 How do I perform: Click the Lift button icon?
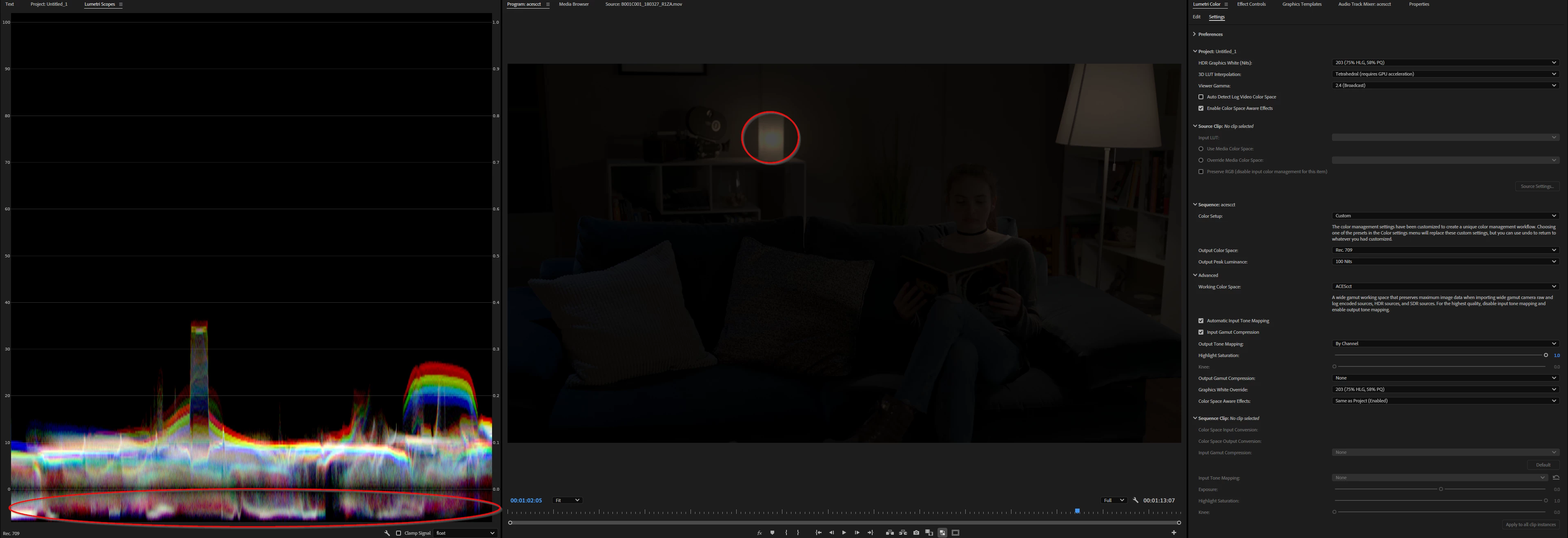889,533
